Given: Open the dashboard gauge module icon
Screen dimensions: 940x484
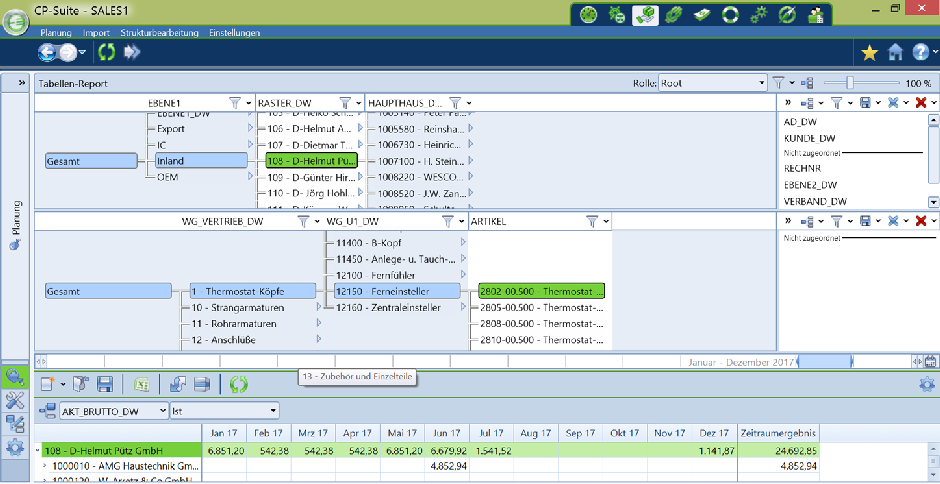Looking at the screenshot, I should pyautogui.click(x=589, y=16).
